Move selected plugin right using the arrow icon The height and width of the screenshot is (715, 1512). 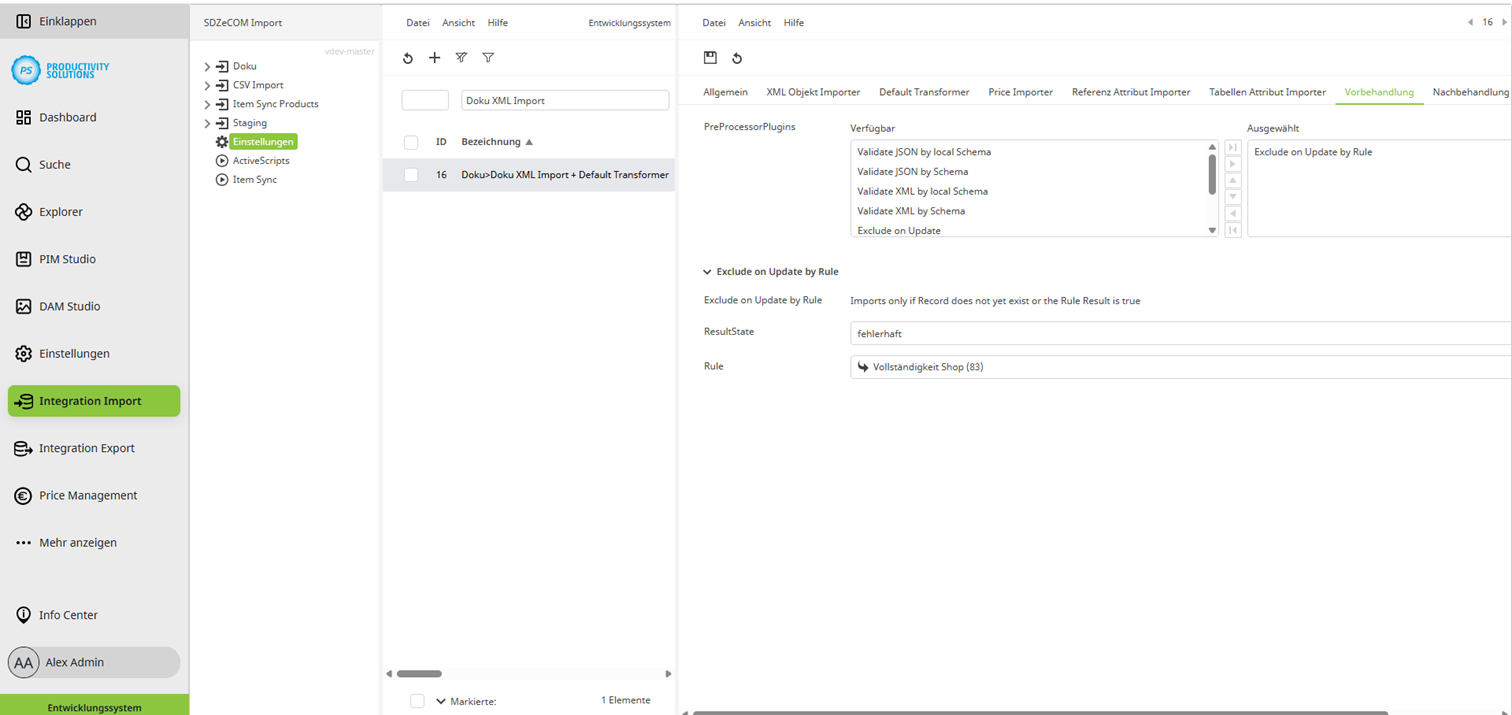coord(1232,163)
